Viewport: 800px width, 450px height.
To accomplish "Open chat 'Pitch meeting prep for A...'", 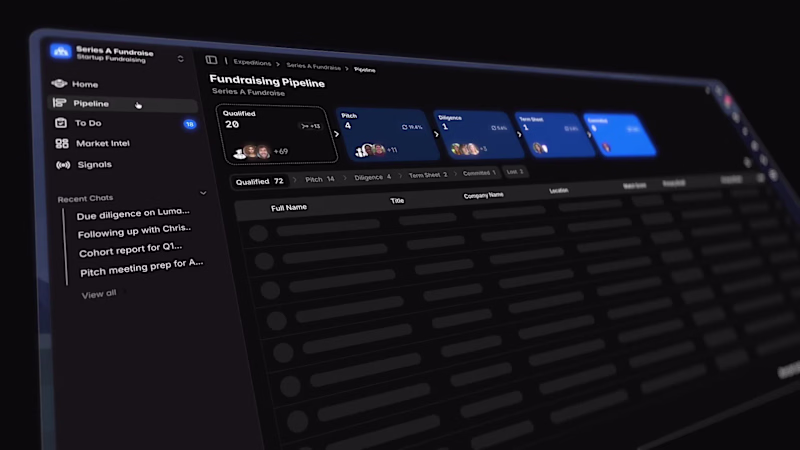I will (x=141, y=268).
